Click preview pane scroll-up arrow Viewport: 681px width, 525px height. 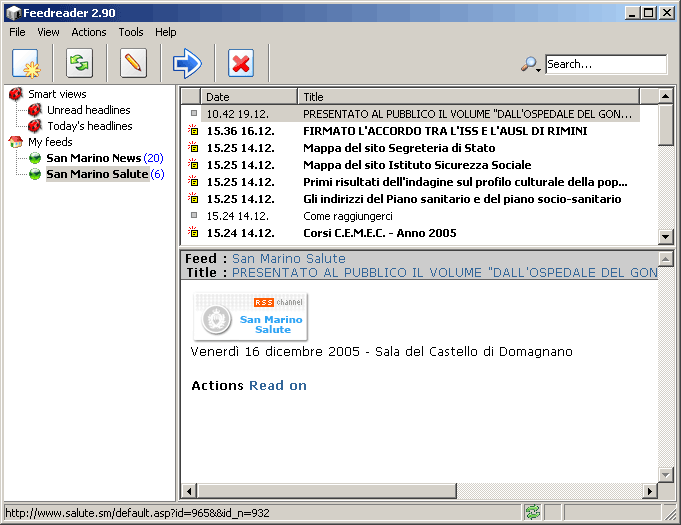point(665,259)
